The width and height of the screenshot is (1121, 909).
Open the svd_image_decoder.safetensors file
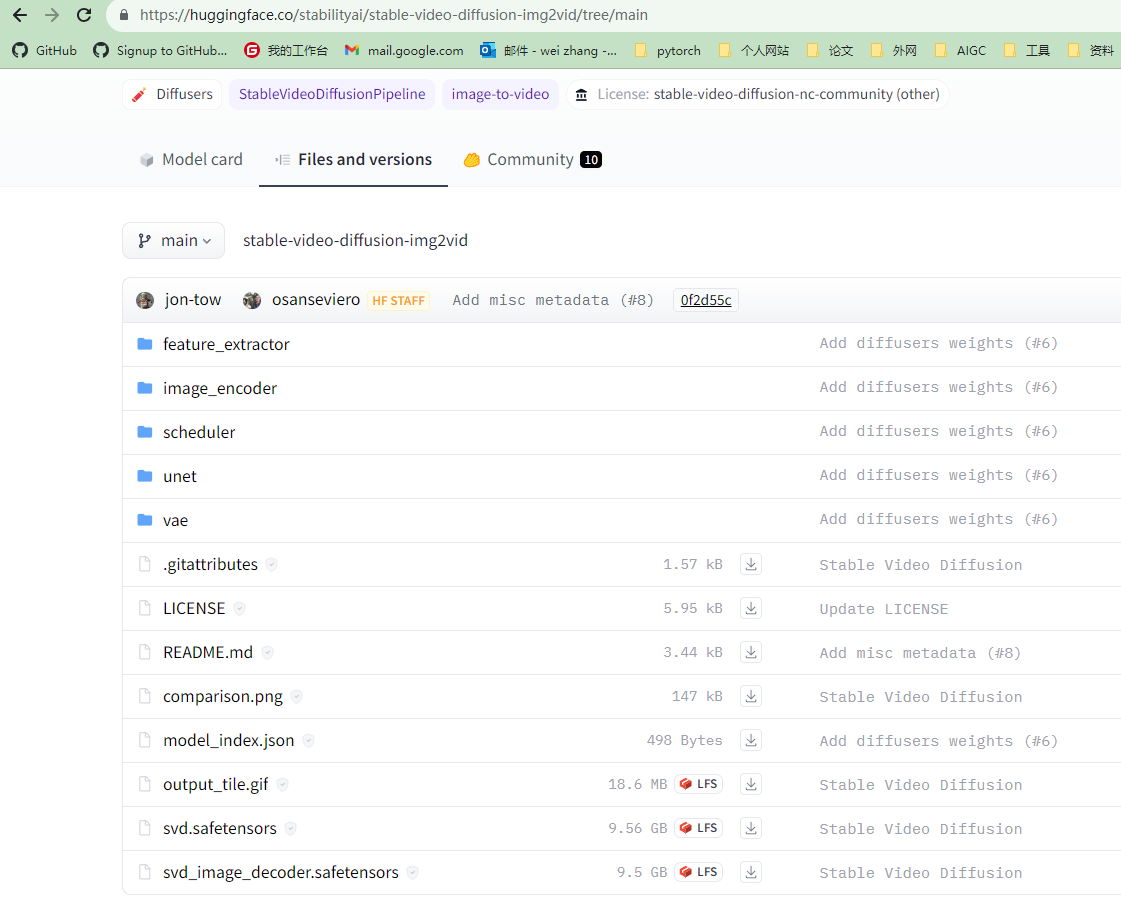tap(281, 873)
